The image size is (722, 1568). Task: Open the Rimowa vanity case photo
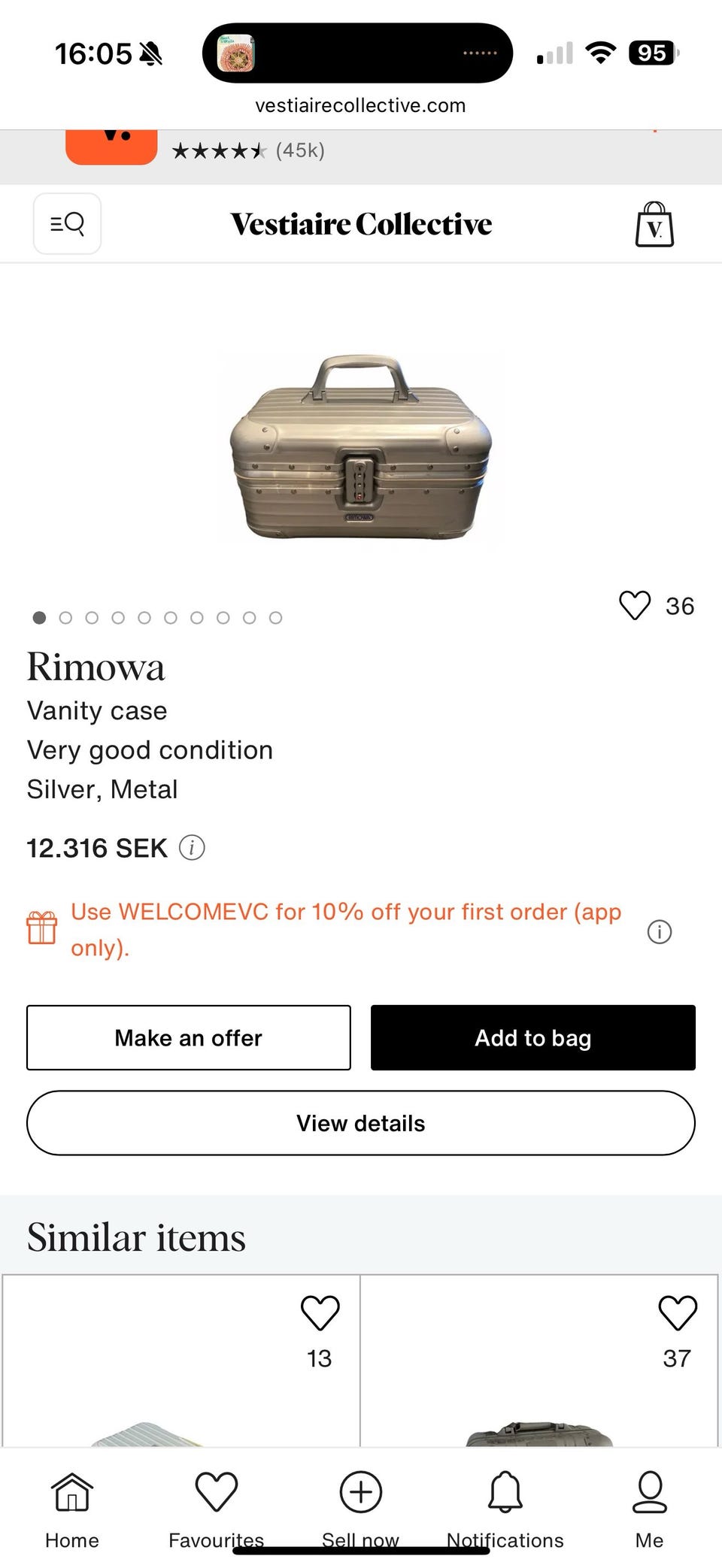coord(360,448)
